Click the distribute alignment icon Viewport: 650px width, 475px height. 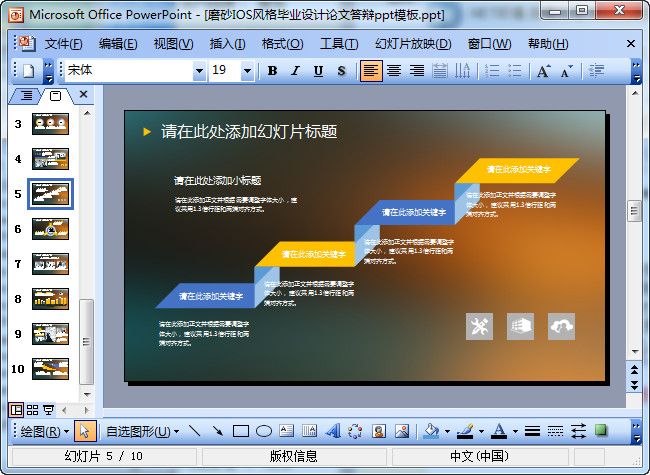pyautogui.click(x=439, y=71)
